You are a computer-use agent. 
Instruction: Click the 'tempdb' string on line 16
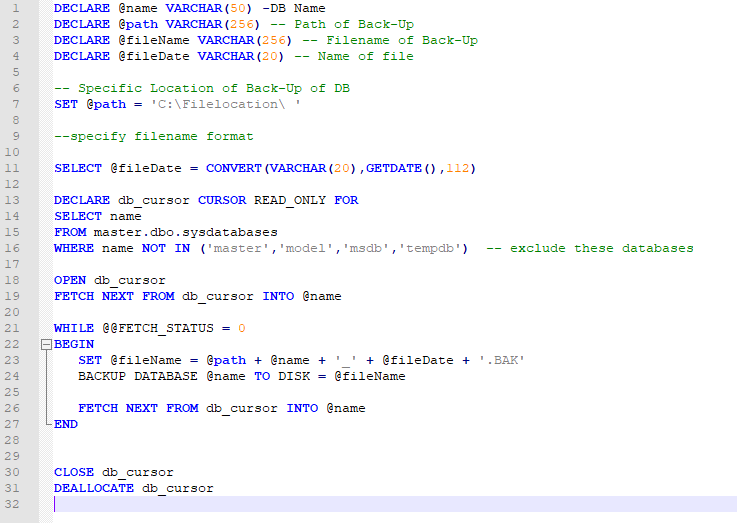tap(430, 248)
